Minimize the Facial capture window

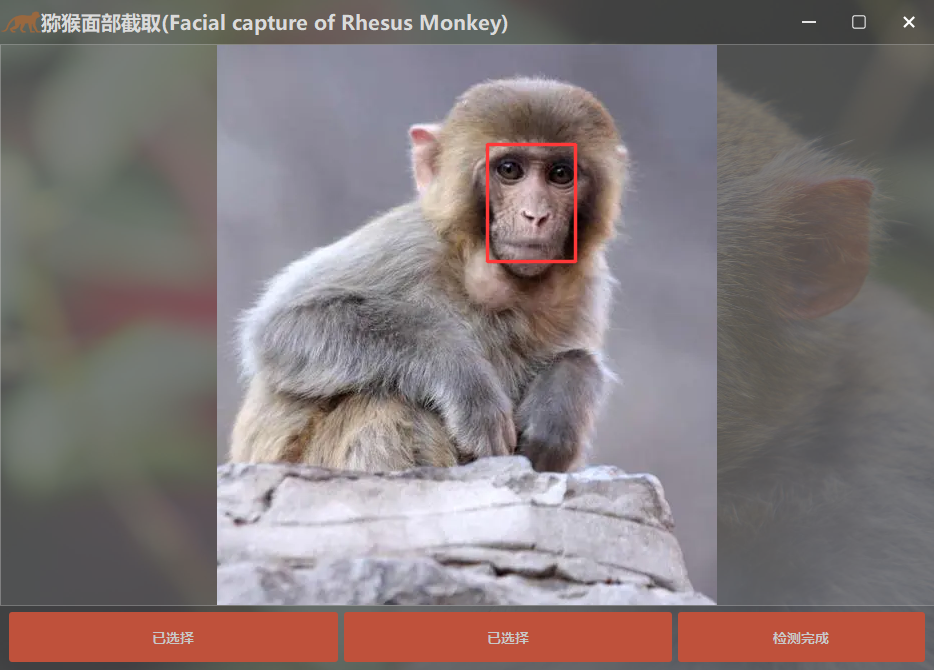point(808,22)
